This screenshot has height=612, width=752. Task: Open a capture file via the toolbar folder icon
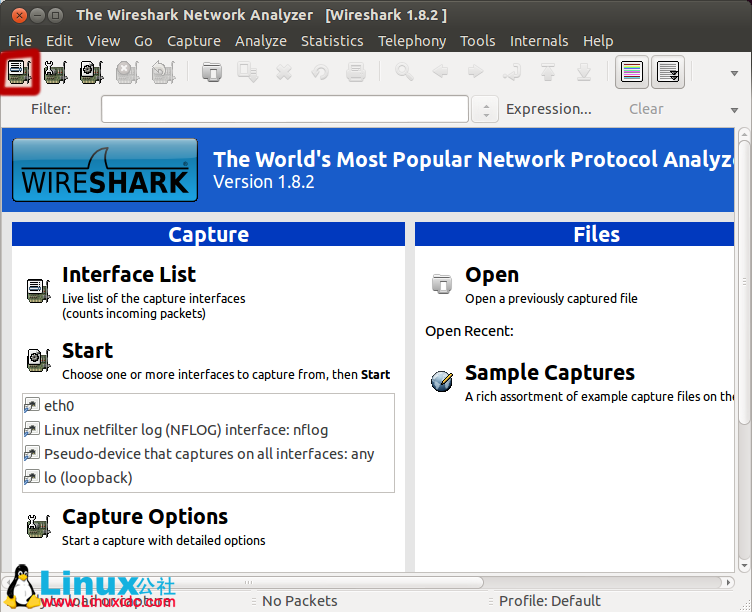(x=212, y=72)
